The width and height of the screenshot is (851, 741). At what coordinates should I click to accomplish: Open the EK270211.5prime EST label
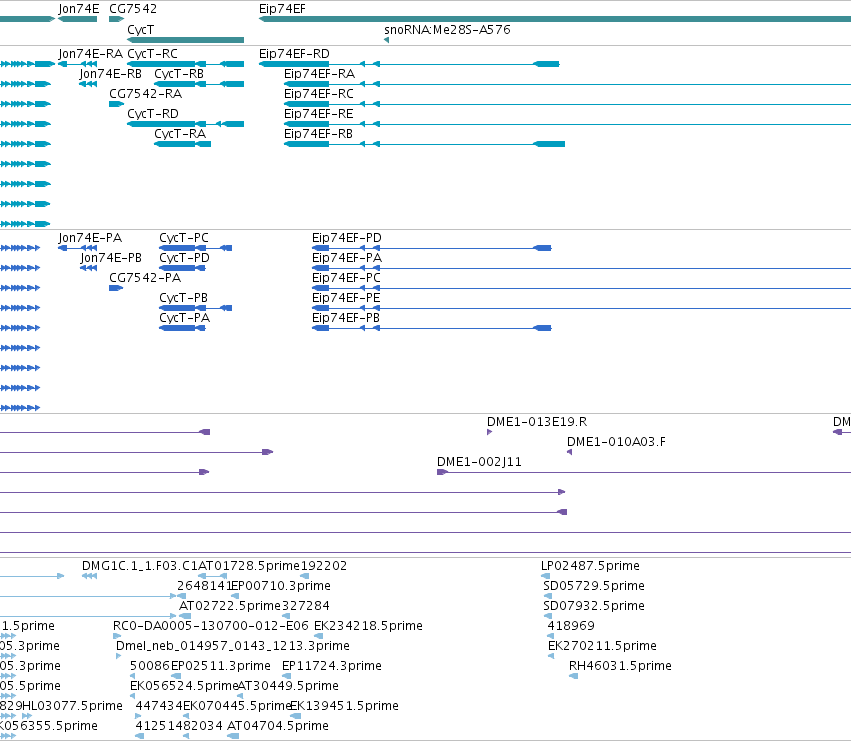click(602, 646)
